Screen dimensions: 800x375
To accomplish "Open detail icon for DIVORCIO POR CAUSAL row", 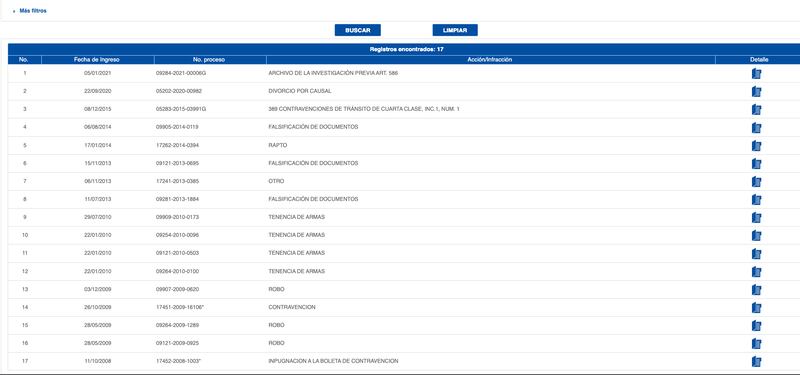I will point(756,91).
